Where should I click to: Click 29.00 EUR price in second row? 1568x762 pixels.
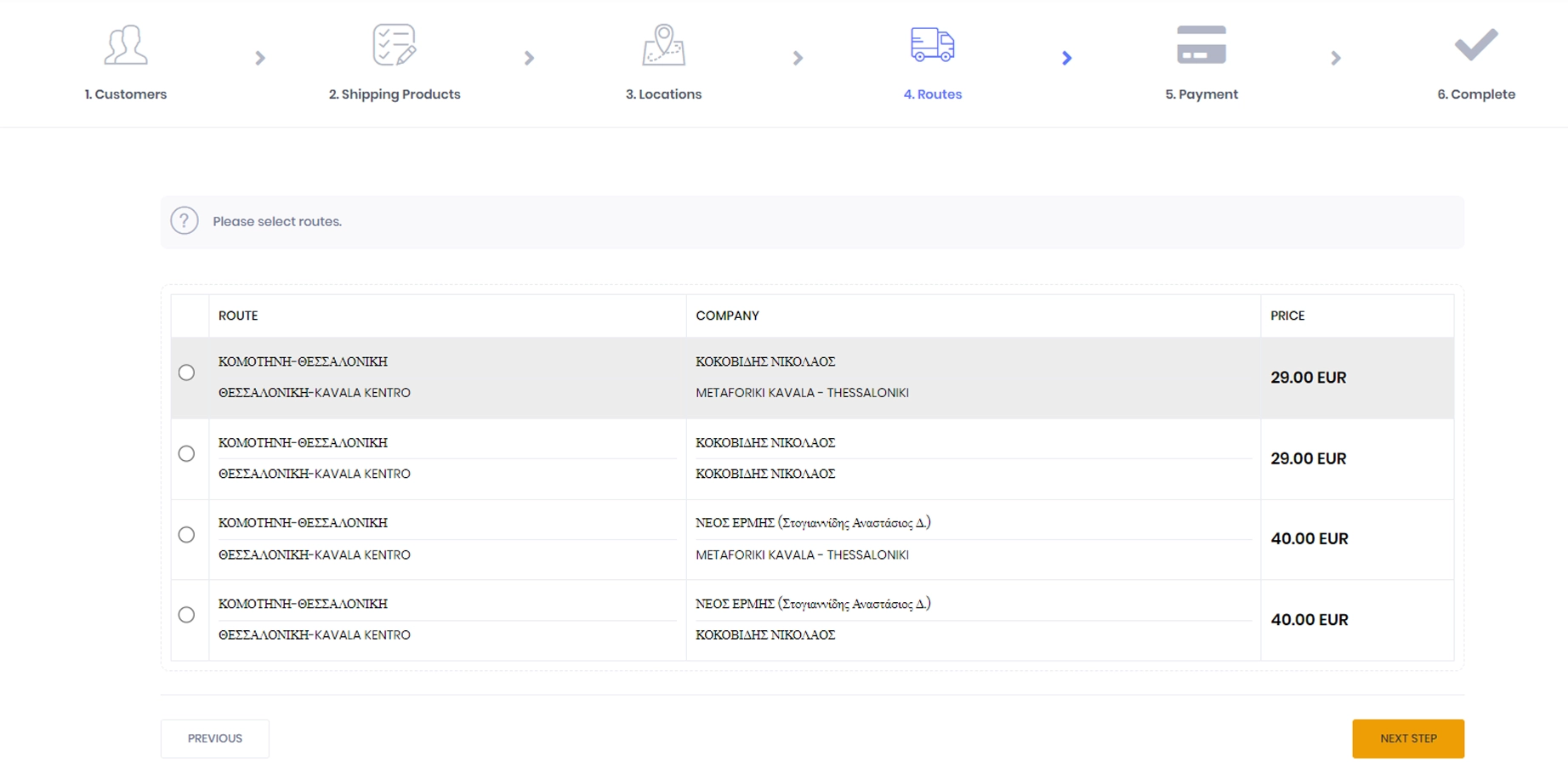[1309, 458]
